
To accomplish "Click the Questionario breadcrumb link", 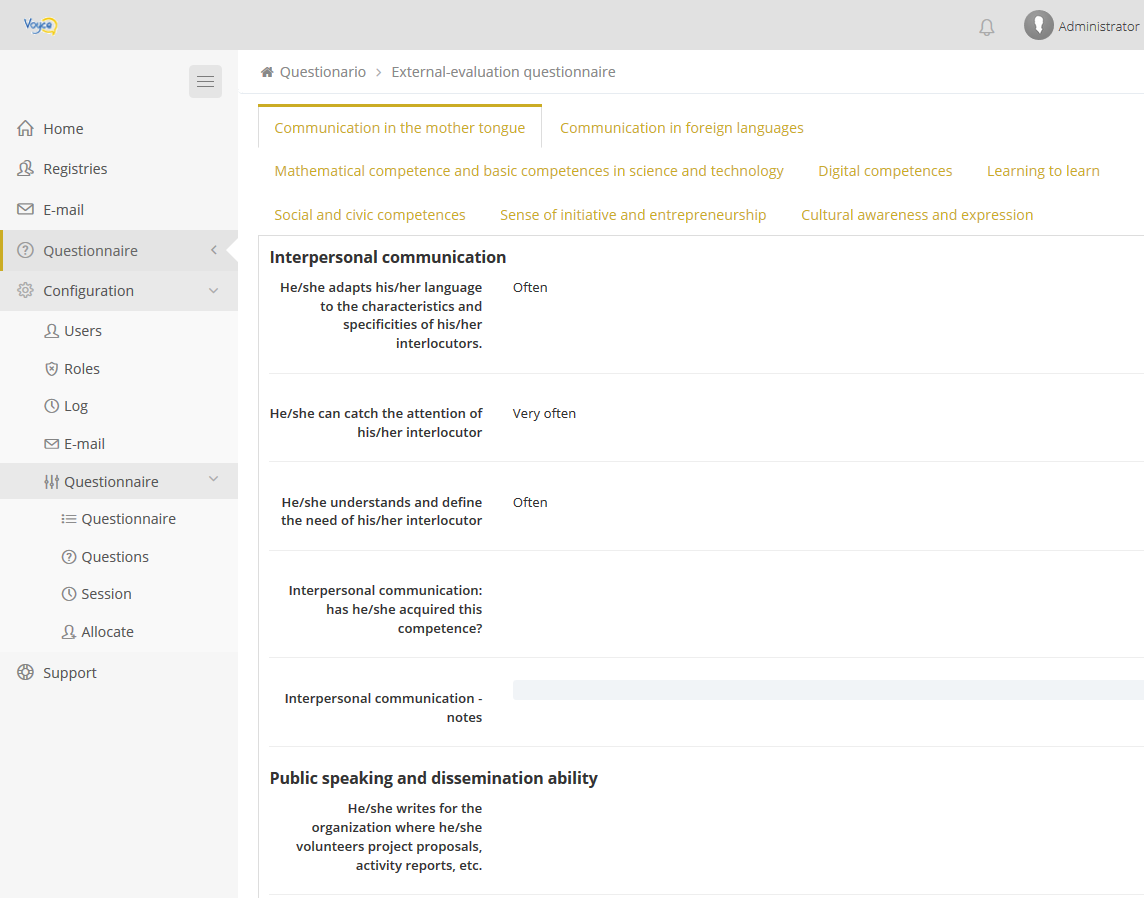I will tap(323, 71).
